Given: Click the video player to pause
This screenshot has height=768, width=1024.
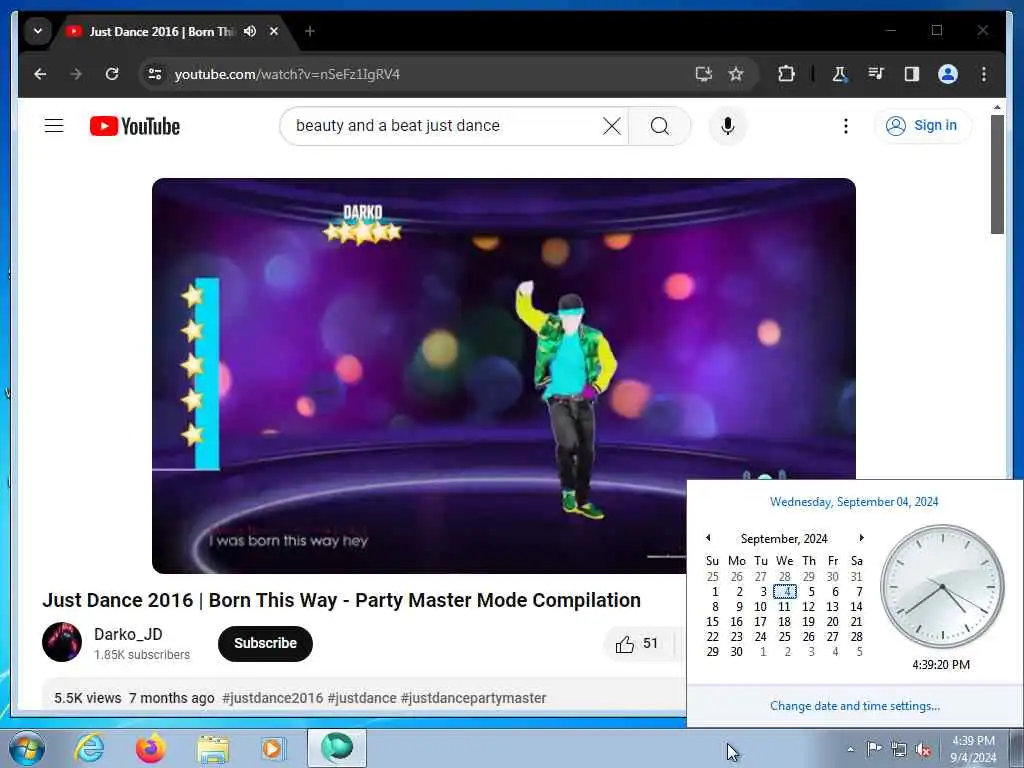Looking at the screenshot, I should point(504,376).
